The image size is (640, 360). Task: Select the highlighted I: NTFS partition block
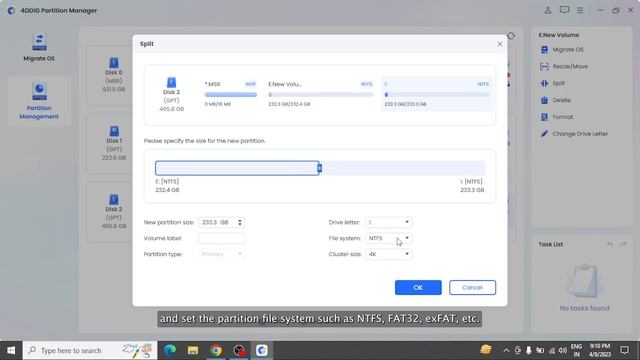(437, 94)
